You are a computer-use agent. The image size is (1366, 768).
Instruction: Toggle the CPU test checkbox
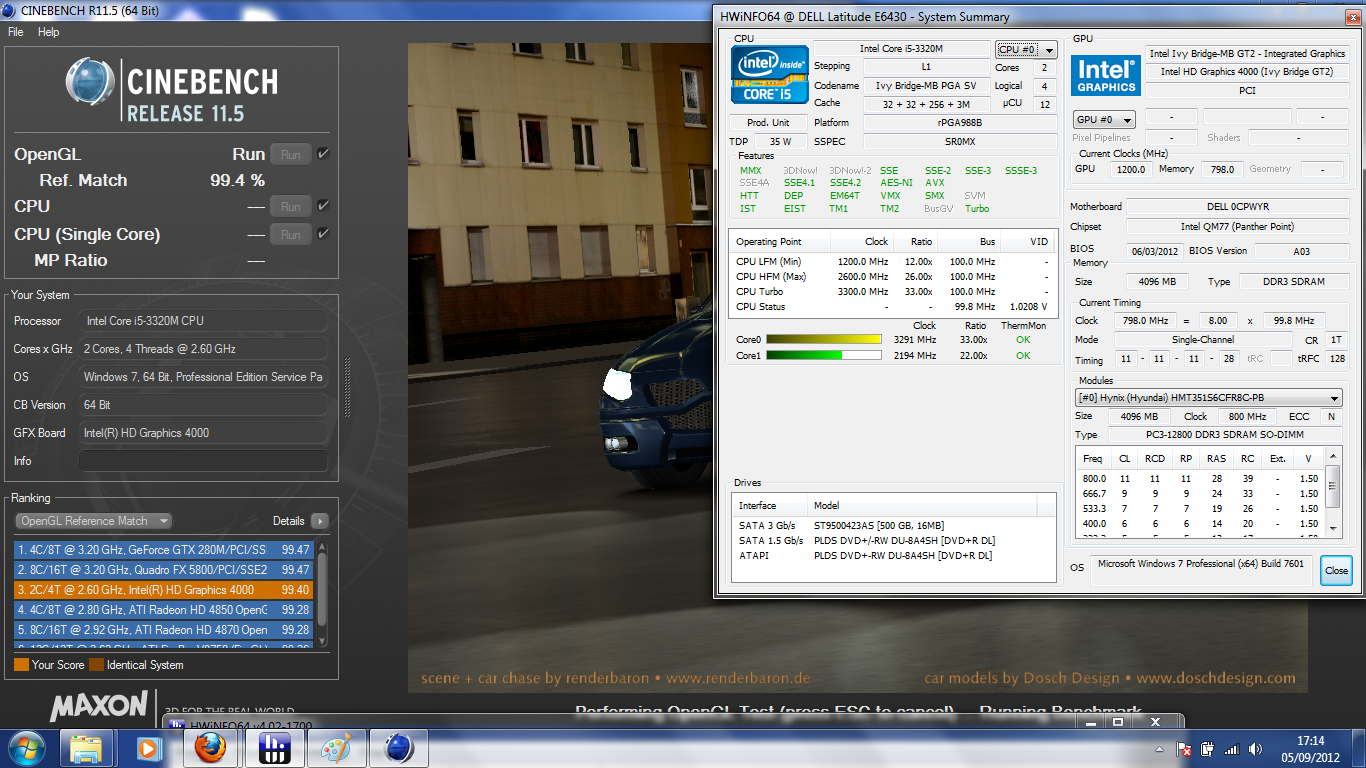pyautogui.click(x=323, y=206)
